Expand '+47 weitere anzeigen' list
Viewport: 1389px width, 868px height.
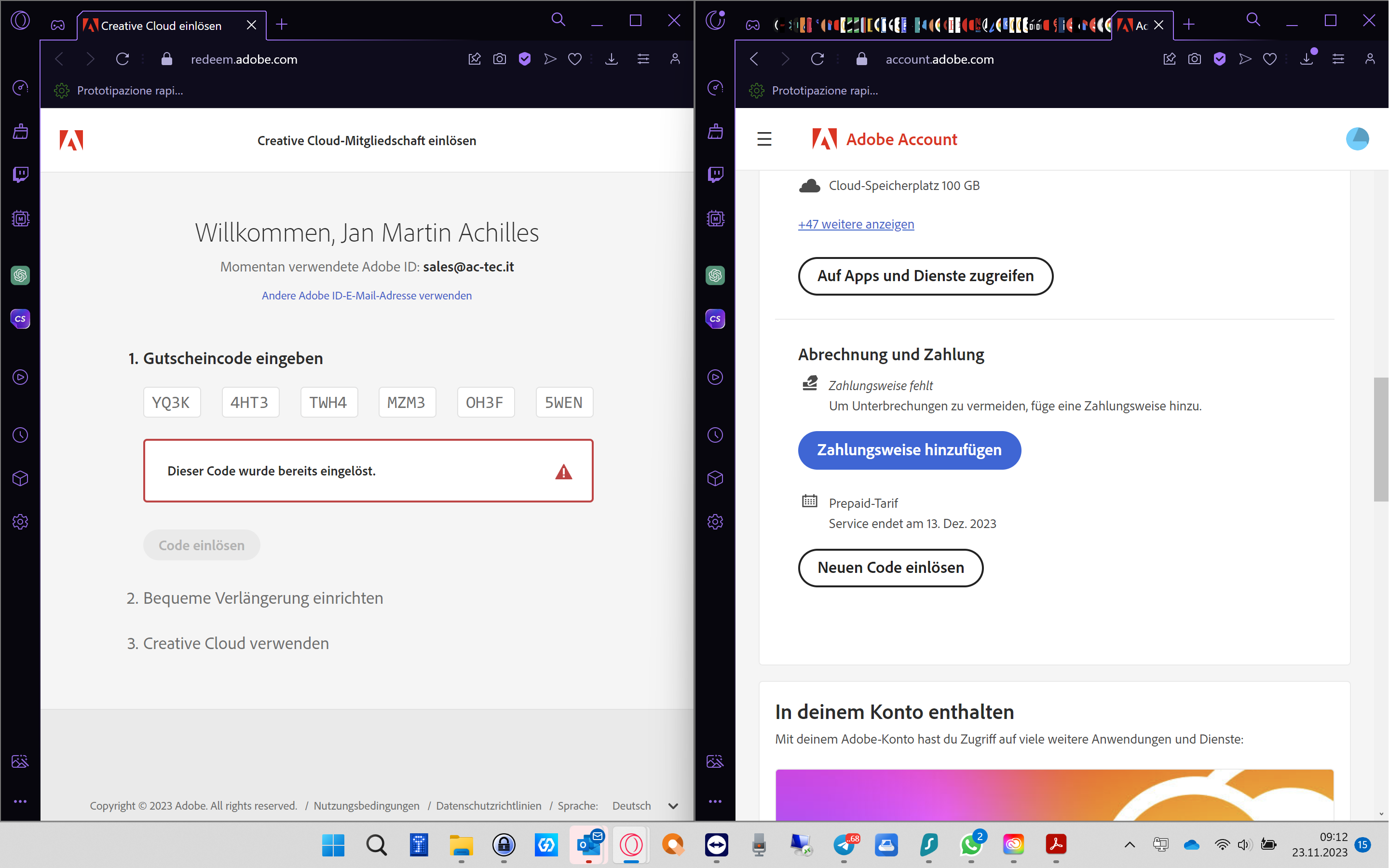[x=855, y=224]
